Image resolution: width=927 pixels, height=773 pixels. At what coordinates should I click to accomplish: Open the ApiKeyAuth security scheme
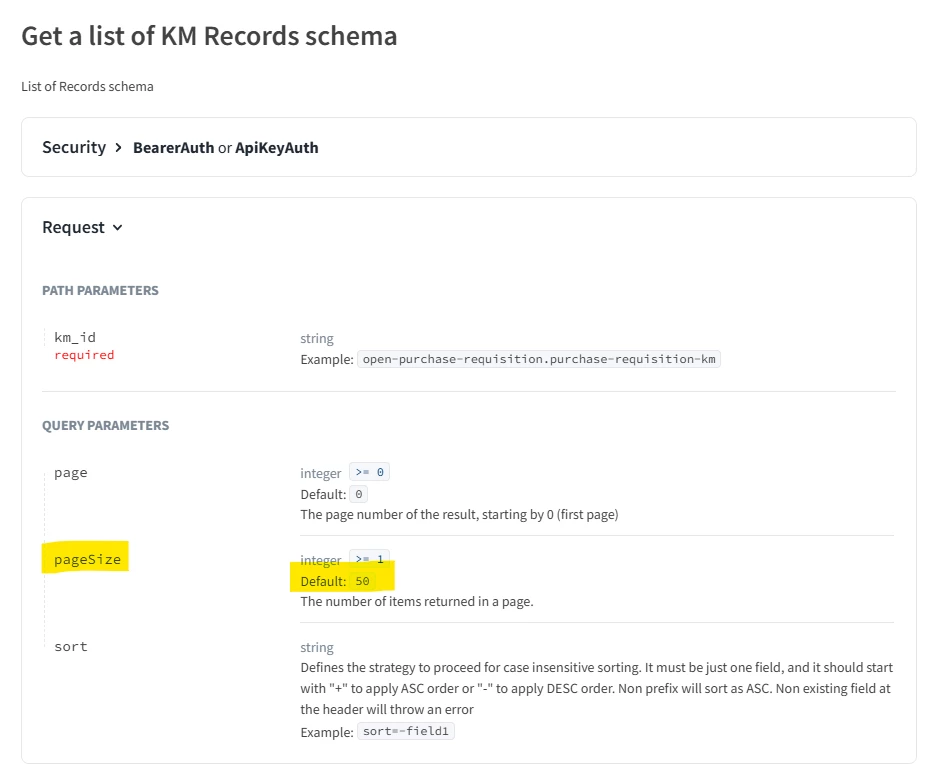point(276,148)
